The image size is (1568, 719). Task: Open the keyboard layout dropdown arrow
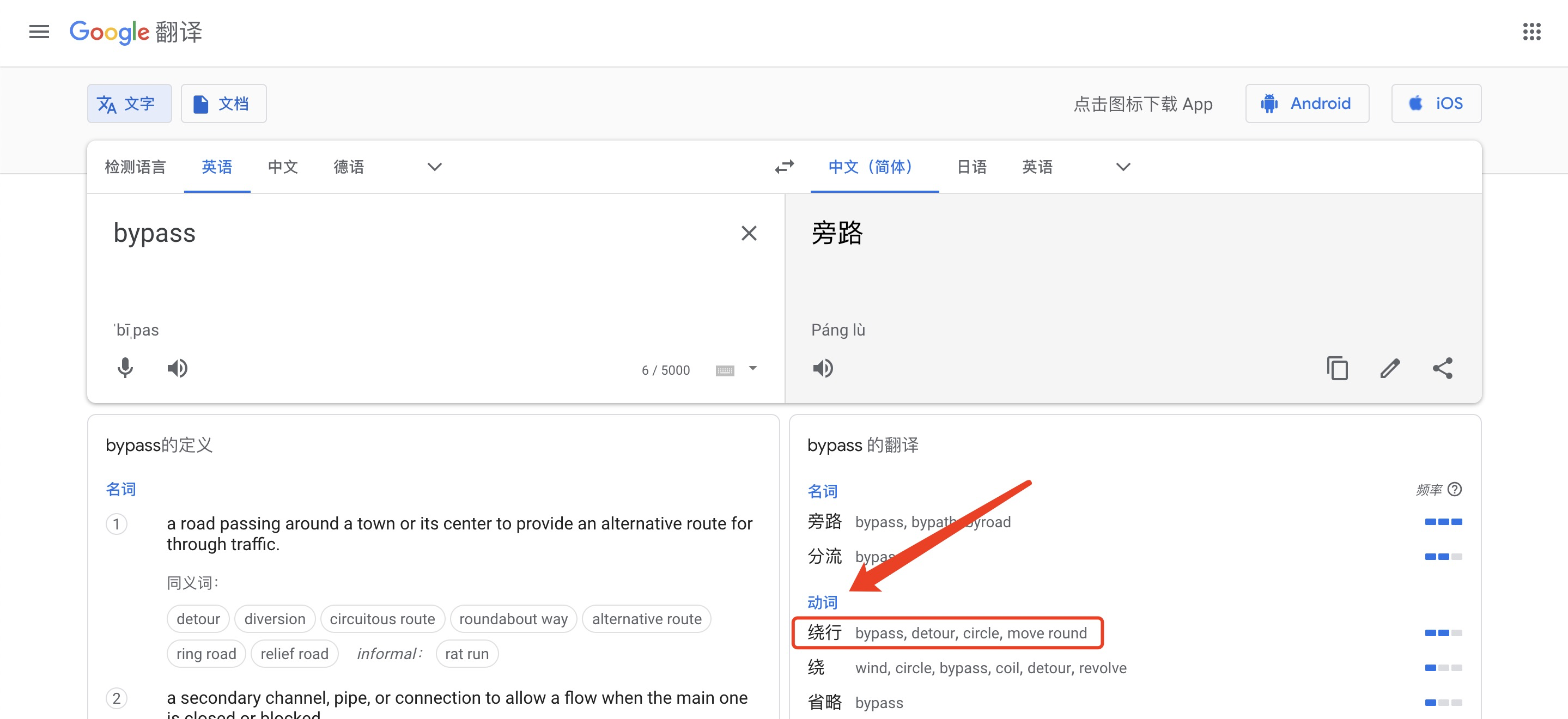(753, 369)
